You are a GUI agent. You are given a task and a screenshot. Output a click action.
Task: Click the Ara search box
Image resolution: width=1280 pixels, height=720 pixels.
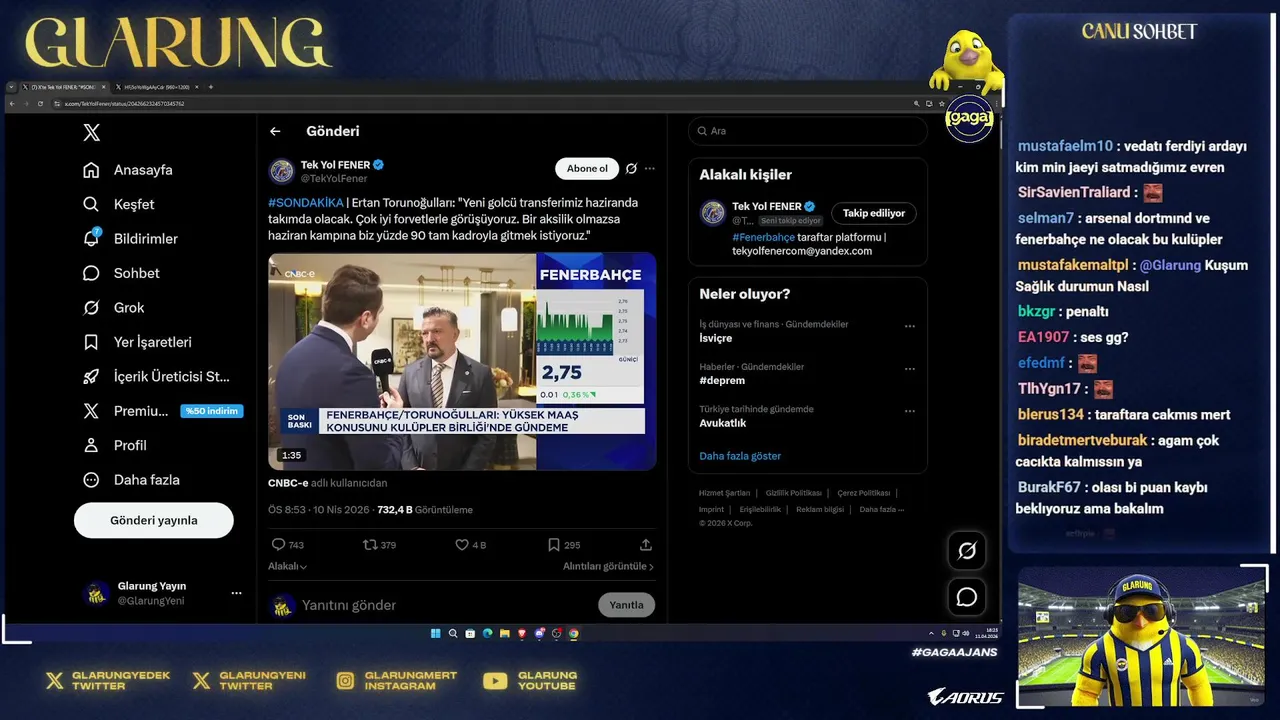807,131
